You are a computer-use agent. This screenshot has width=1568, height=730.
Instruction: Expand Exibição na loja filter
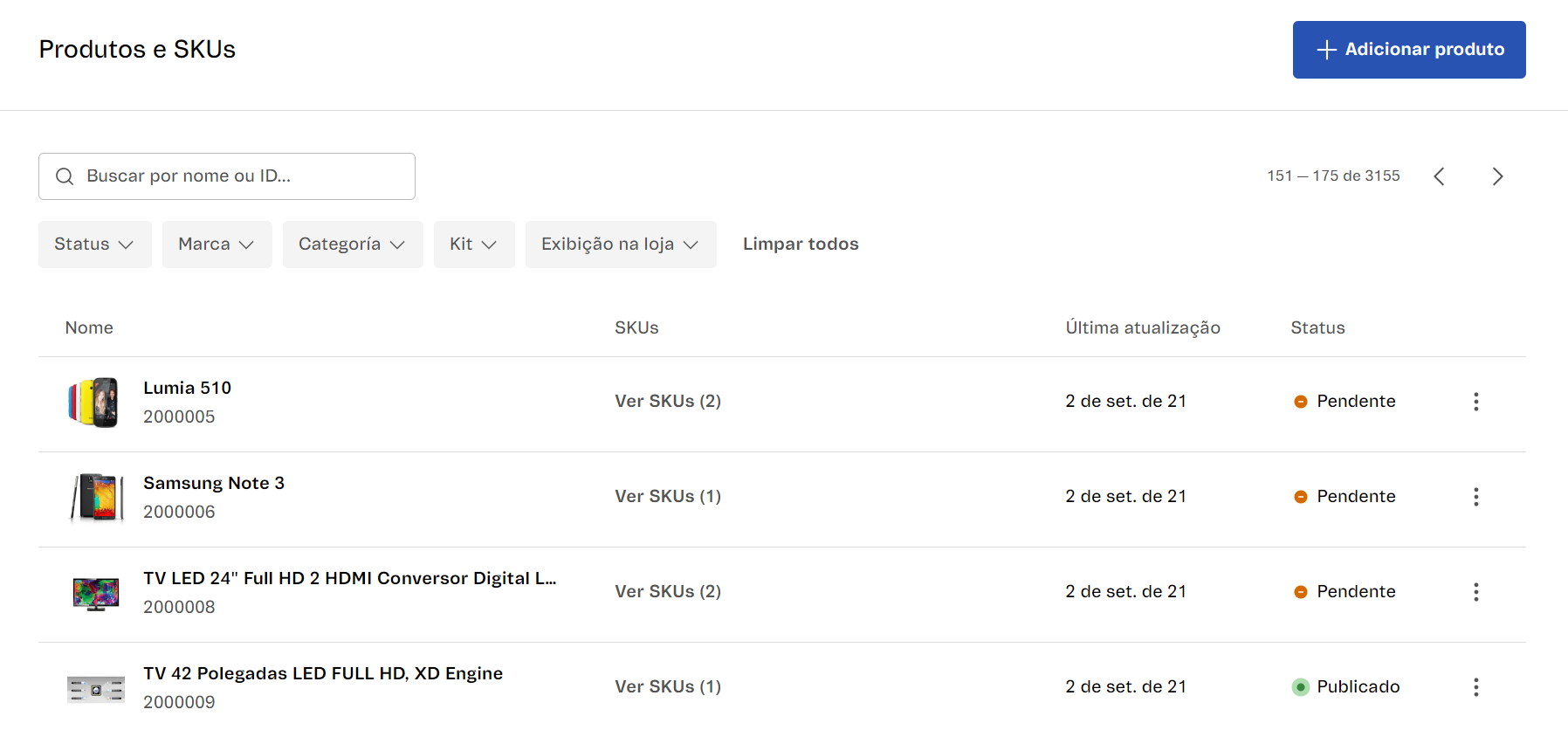(620, 244)
